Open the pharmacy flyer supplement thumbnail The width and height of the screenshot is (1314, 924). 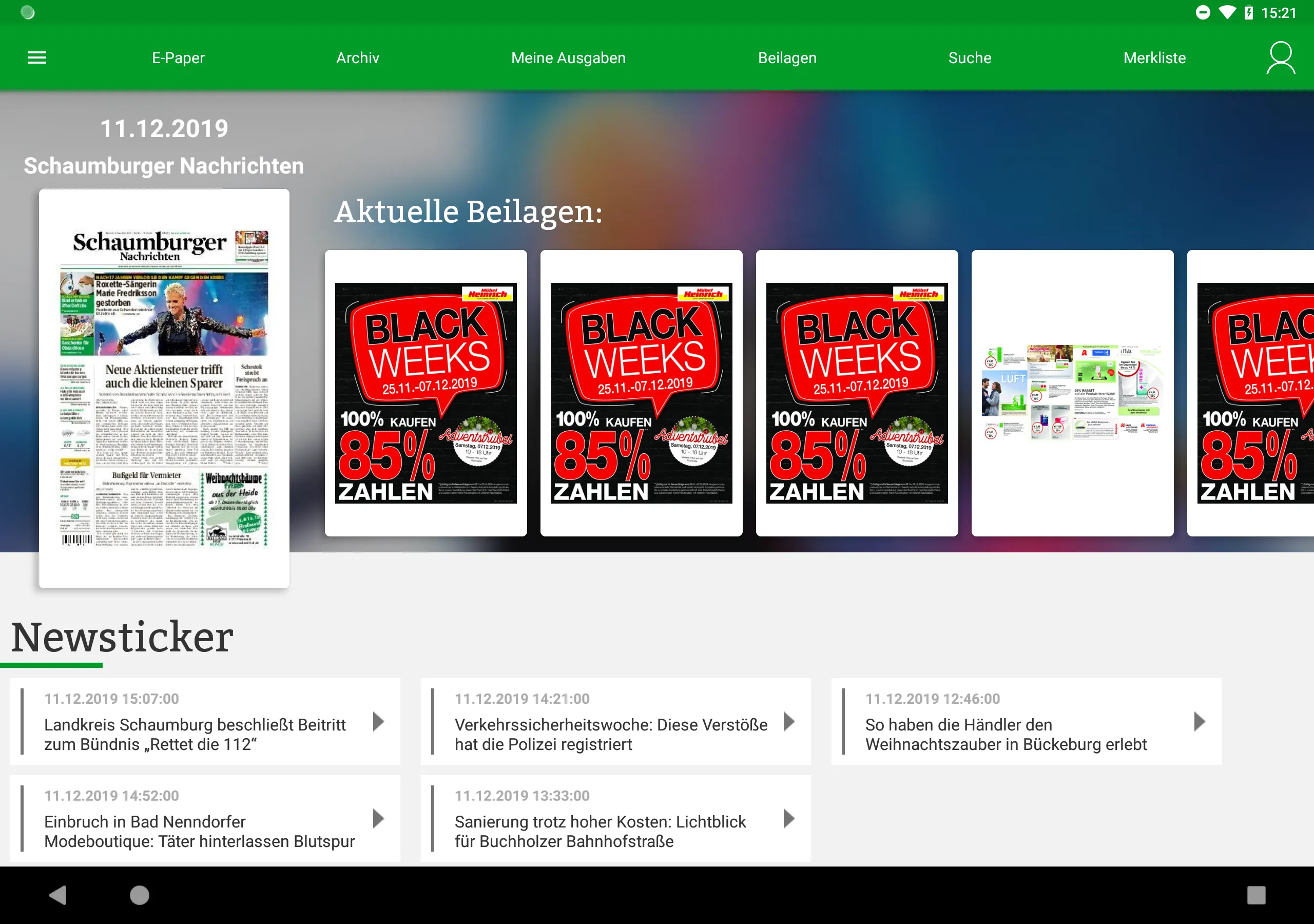click(x=1072, y=393)
